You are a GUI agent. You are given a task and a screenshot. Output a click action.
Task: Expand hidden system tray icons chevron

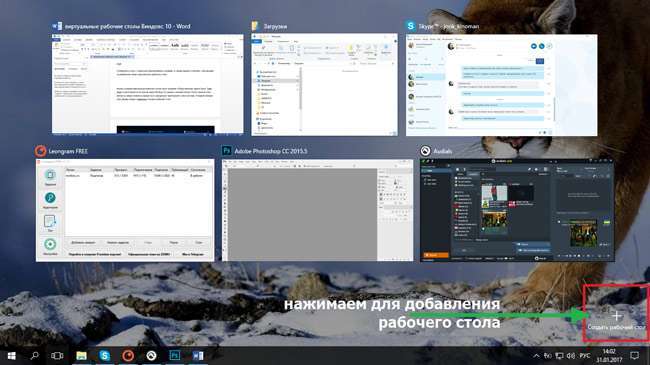point(536,356)
